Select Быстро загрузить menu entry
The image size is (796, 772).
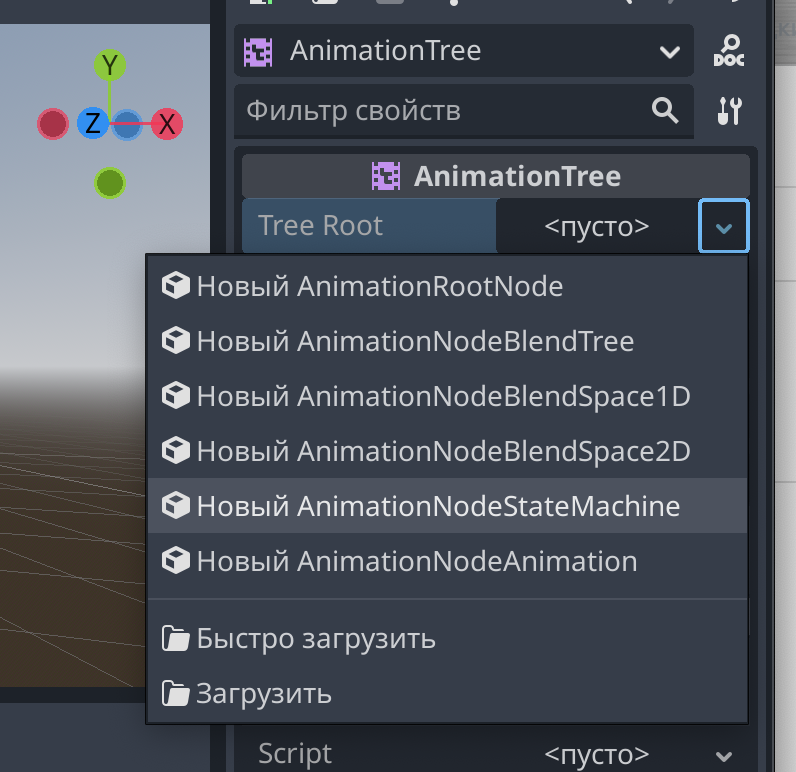(x=447, y=639)
